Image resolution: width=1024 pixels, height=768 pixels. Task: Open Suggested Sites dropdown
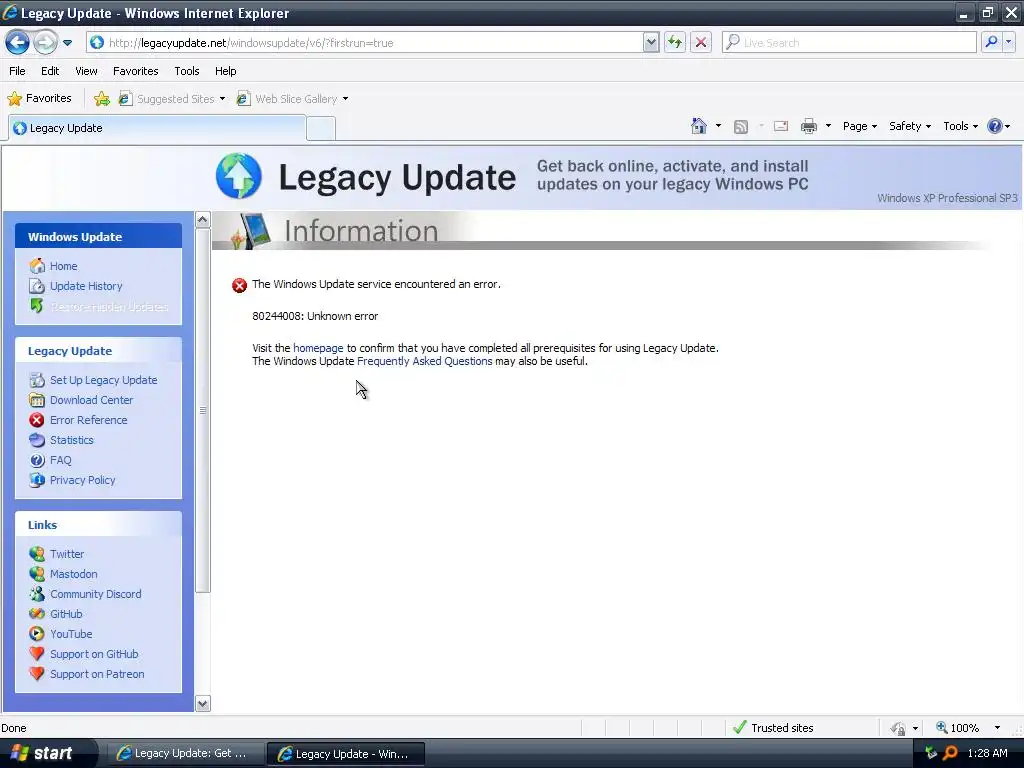pos(172,99)
